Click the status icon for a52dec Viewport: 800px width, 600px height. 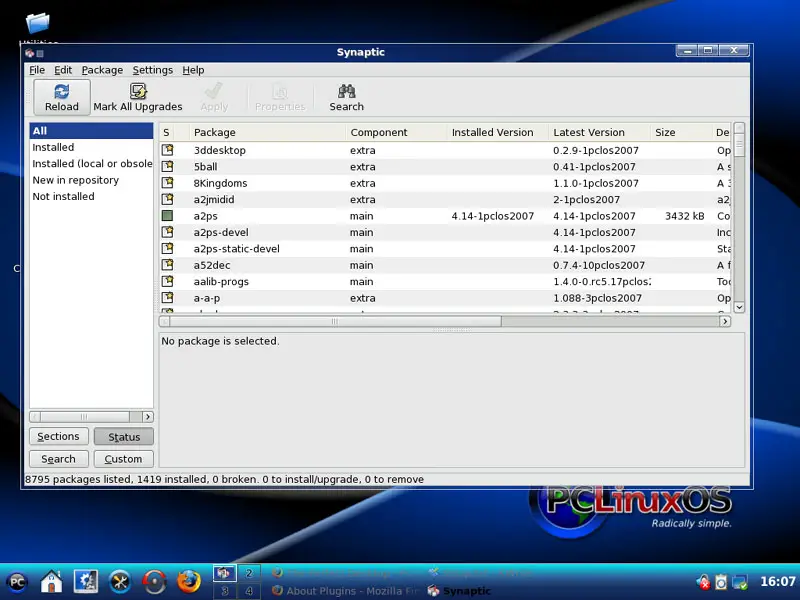tap(167, 265)
